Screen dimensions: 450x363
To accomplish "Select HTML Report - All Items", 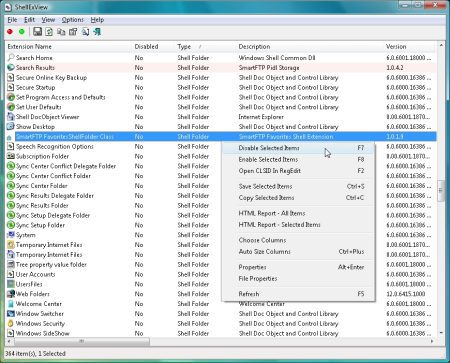I will [298, 213].
